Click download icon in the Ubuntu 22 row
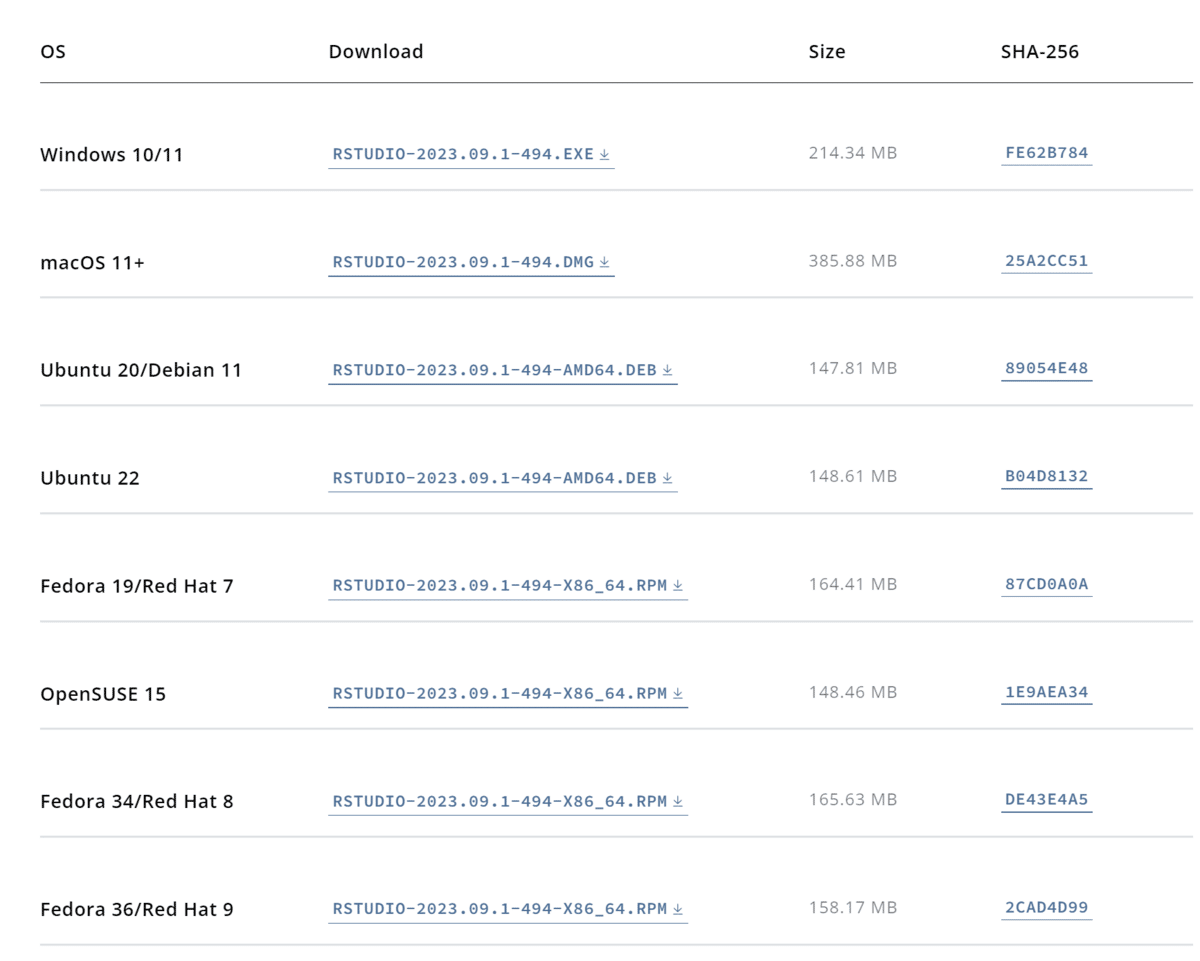The height and width of the screenshot is (961, 1200). tap(668, 479)
